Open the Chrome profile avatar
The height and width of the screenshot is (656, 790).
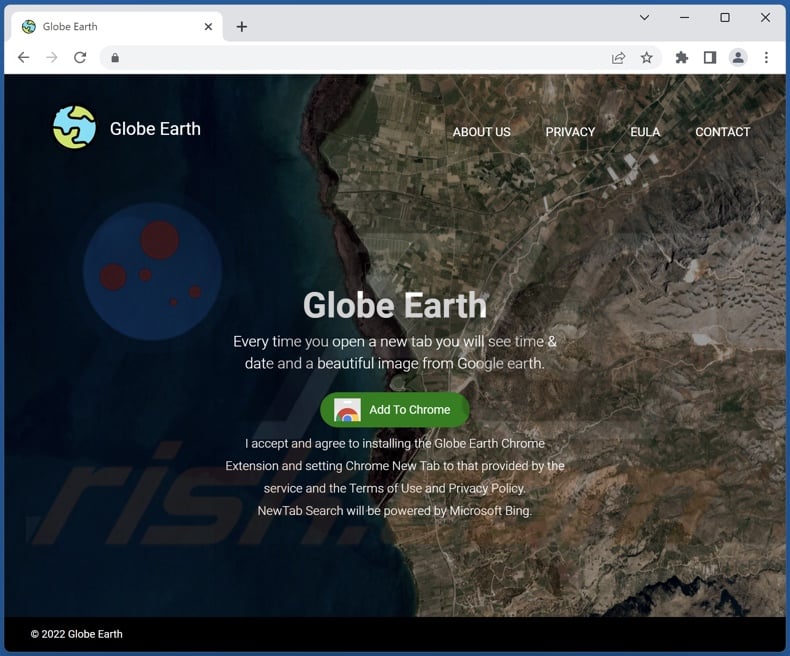pos(738,58)
